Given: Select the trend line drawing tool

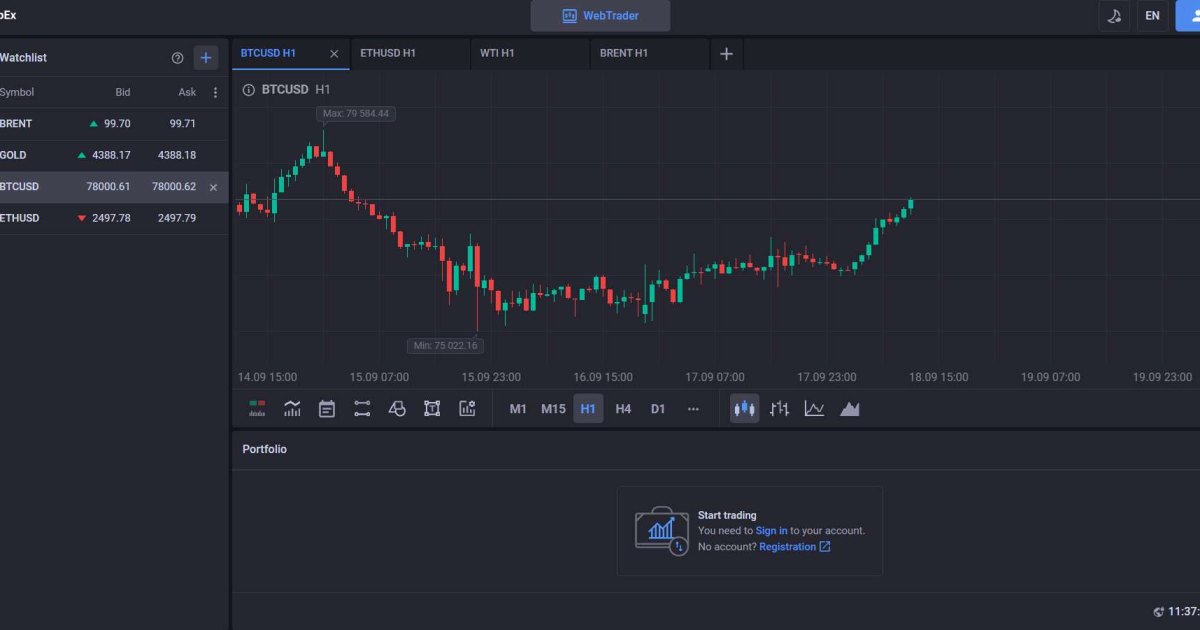Looking at the screenshot, I should pyautogui.click(x=362, y=408).
